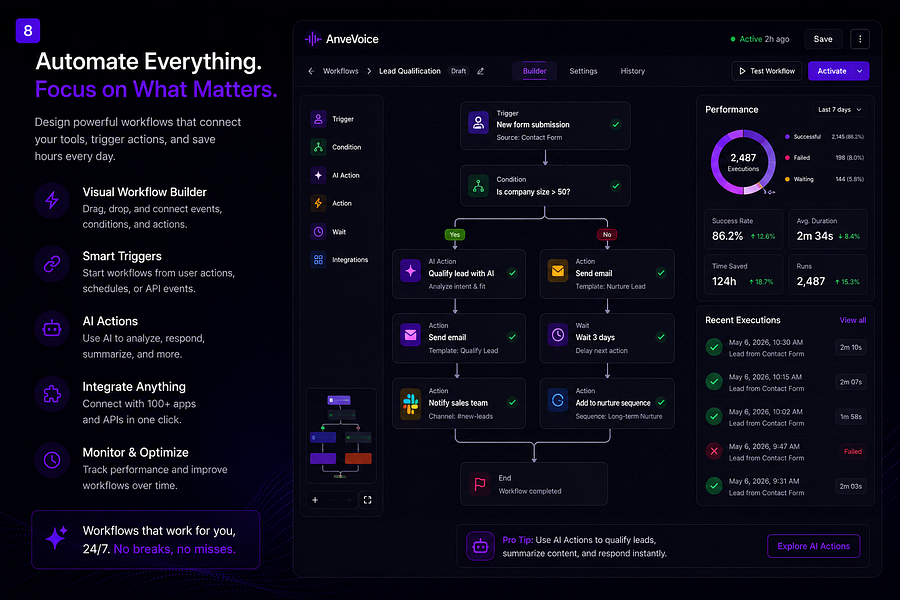Click the red X failed icon for 9:47 AM run
Viewport: 900px width, 600px height.
pos(713,451)
